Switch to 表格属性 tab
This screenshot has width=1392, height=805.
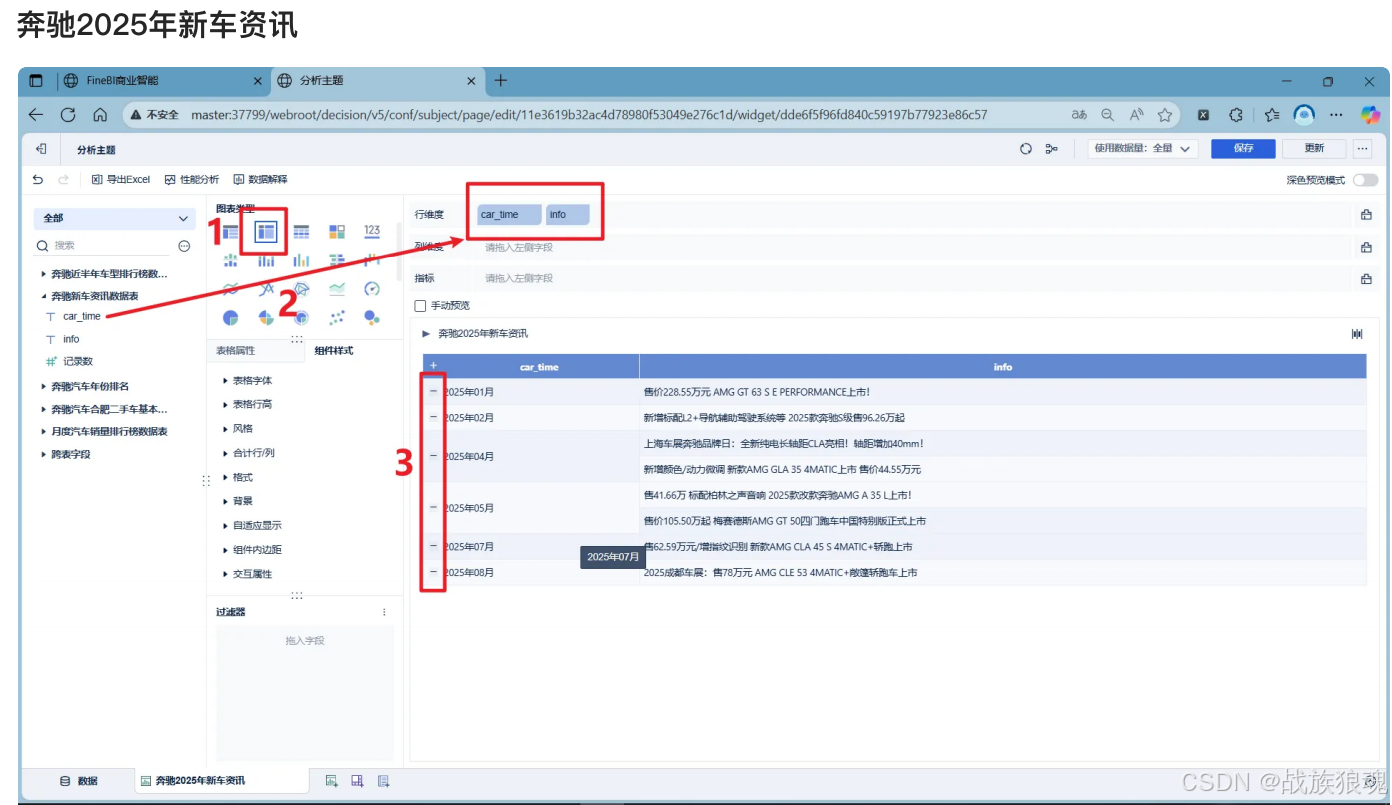[236, 351]
